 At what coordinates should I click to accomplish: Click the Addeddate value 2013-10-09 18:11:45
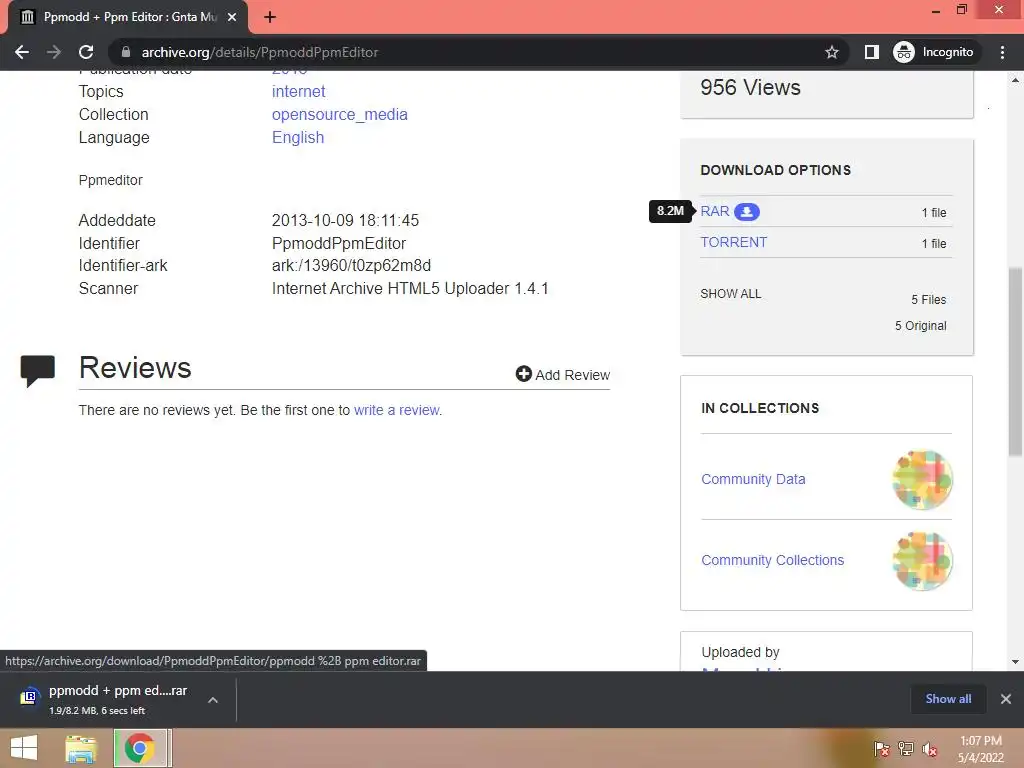pos(345,220)
